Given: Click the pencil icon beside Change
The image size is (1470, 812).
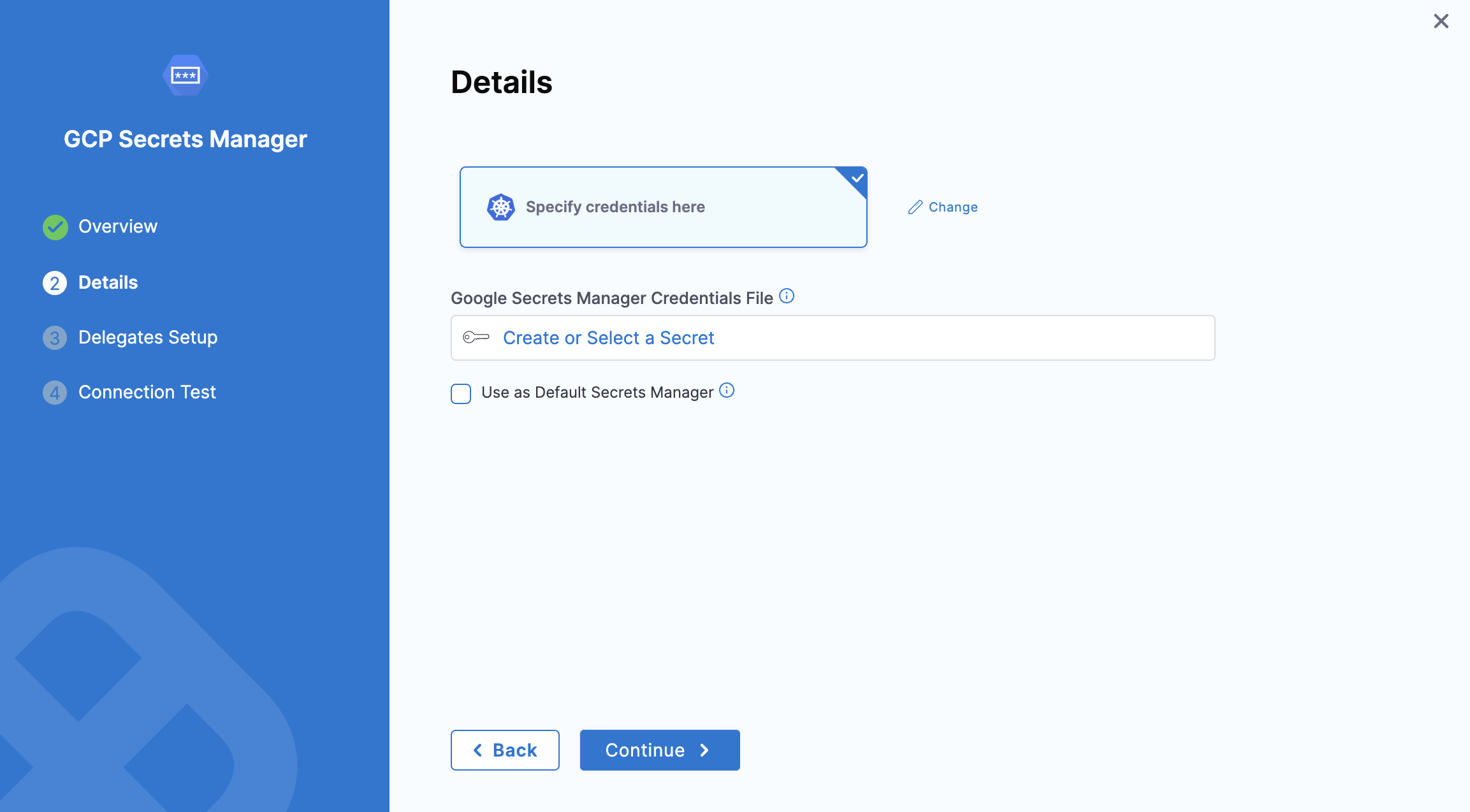Looking at the screenshot, I should pos(915,207).
